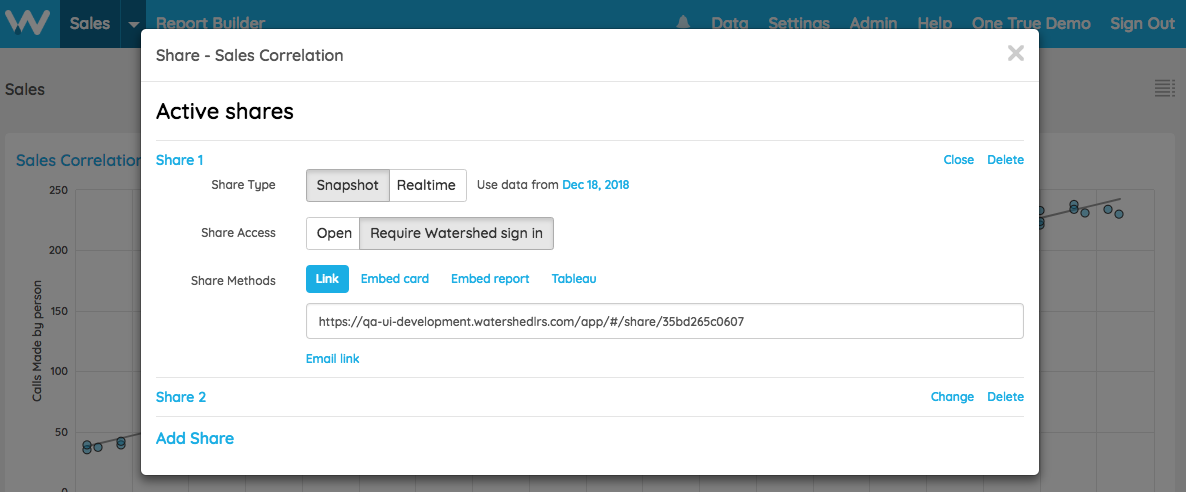Click the Sales Correlation card title
Screen dimensions: 1186x492
[x=79, y=160]
